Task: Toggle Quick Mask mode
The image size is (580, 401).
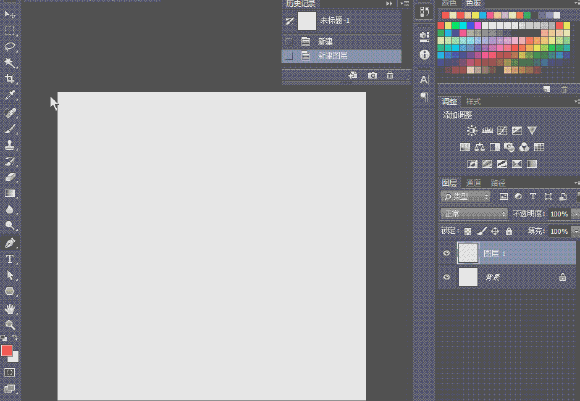Action: (x=10, y=372)
